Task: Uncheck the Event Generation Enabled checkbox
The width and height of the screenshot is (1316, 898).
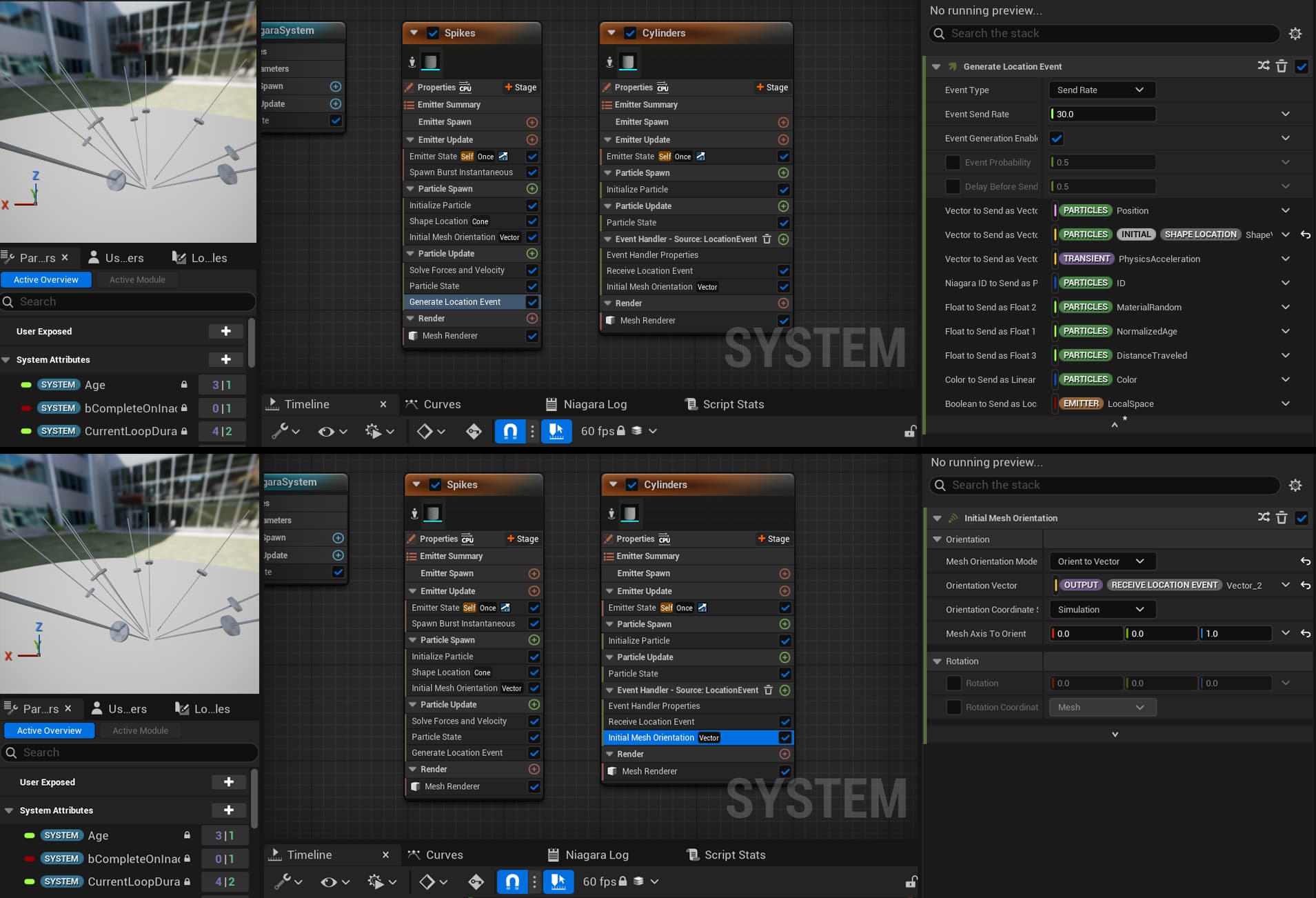Action: [1056, 139]
